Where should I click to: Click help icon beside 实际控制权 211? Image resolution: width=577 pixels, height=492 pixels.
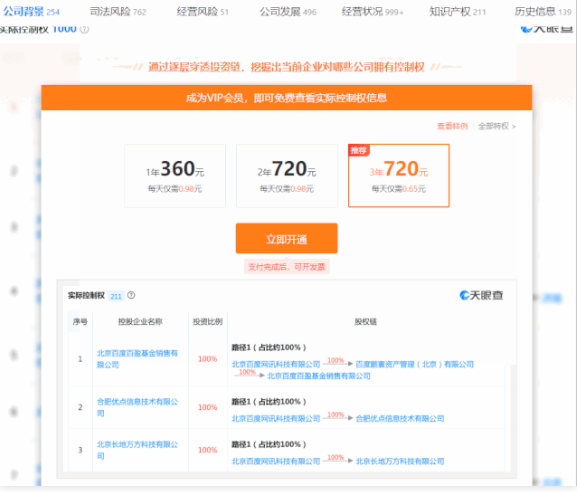point(131,295)
